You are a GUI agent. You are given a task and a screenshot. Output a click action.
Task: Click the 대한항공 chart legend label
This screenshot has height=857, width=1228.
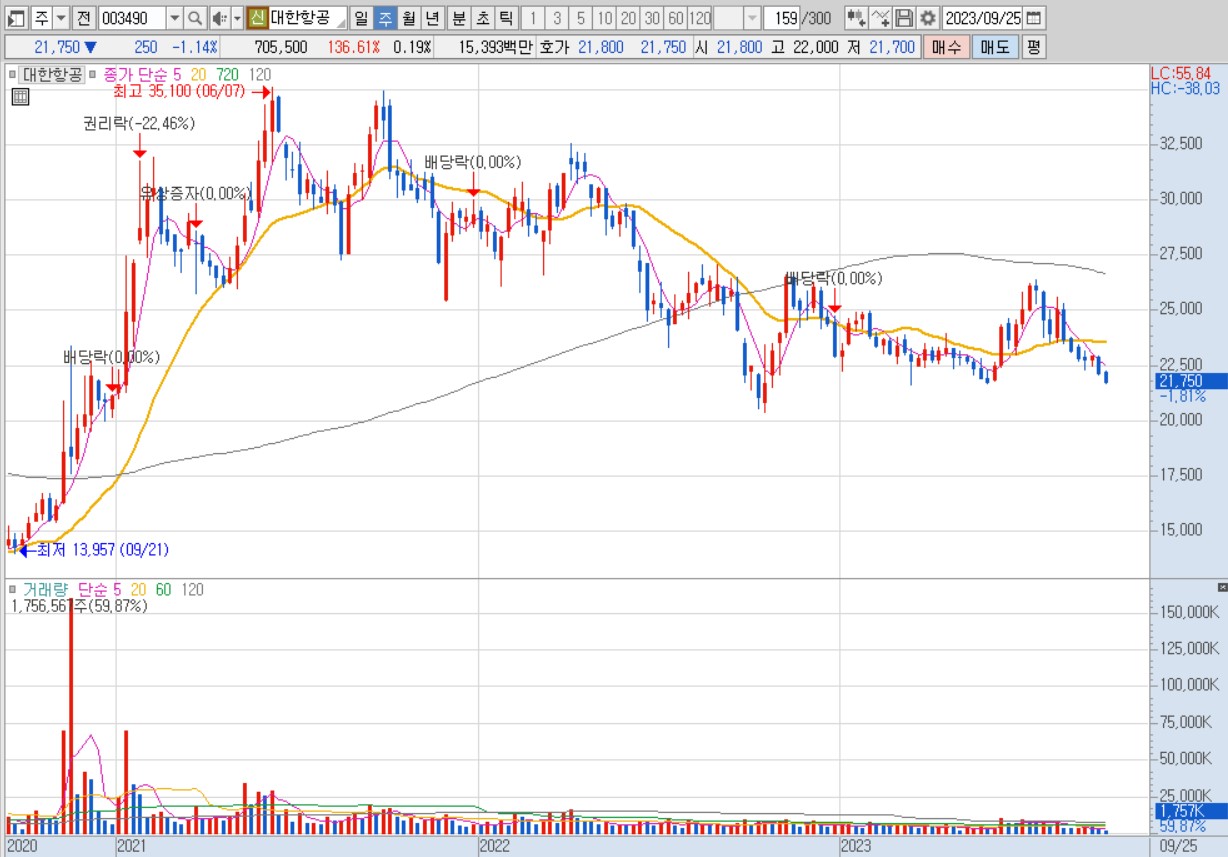(x=54, y=74)
